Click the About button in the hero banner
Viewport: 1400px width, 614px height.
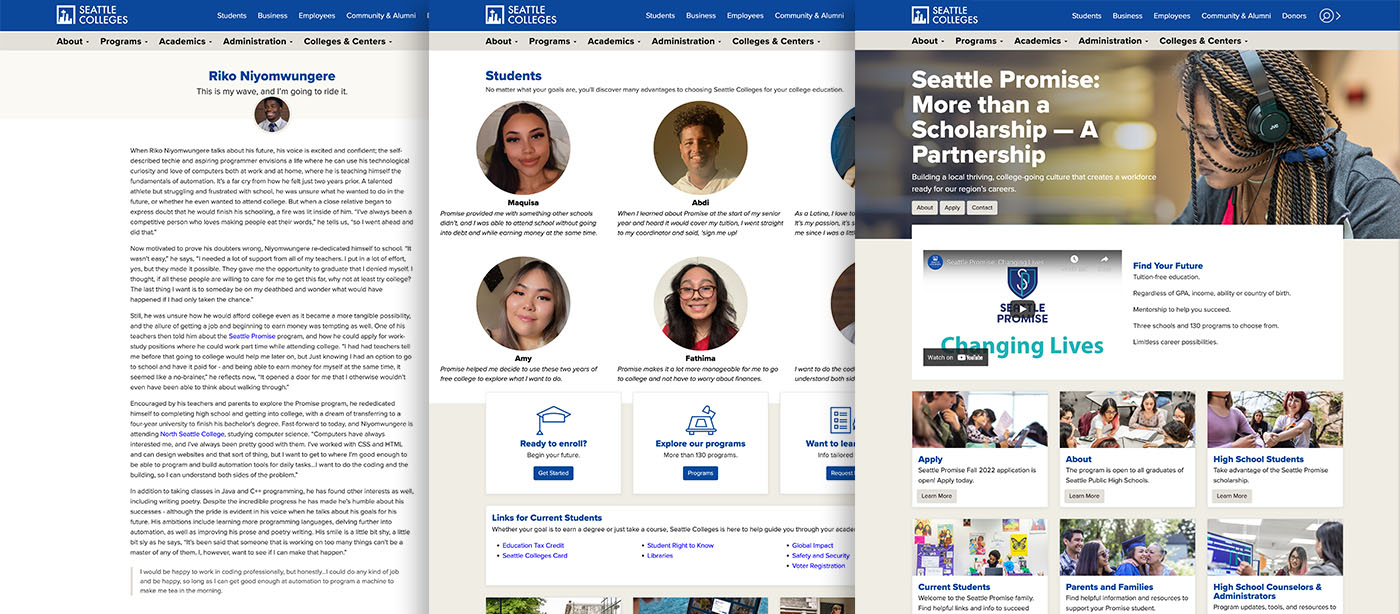(925, 208)
